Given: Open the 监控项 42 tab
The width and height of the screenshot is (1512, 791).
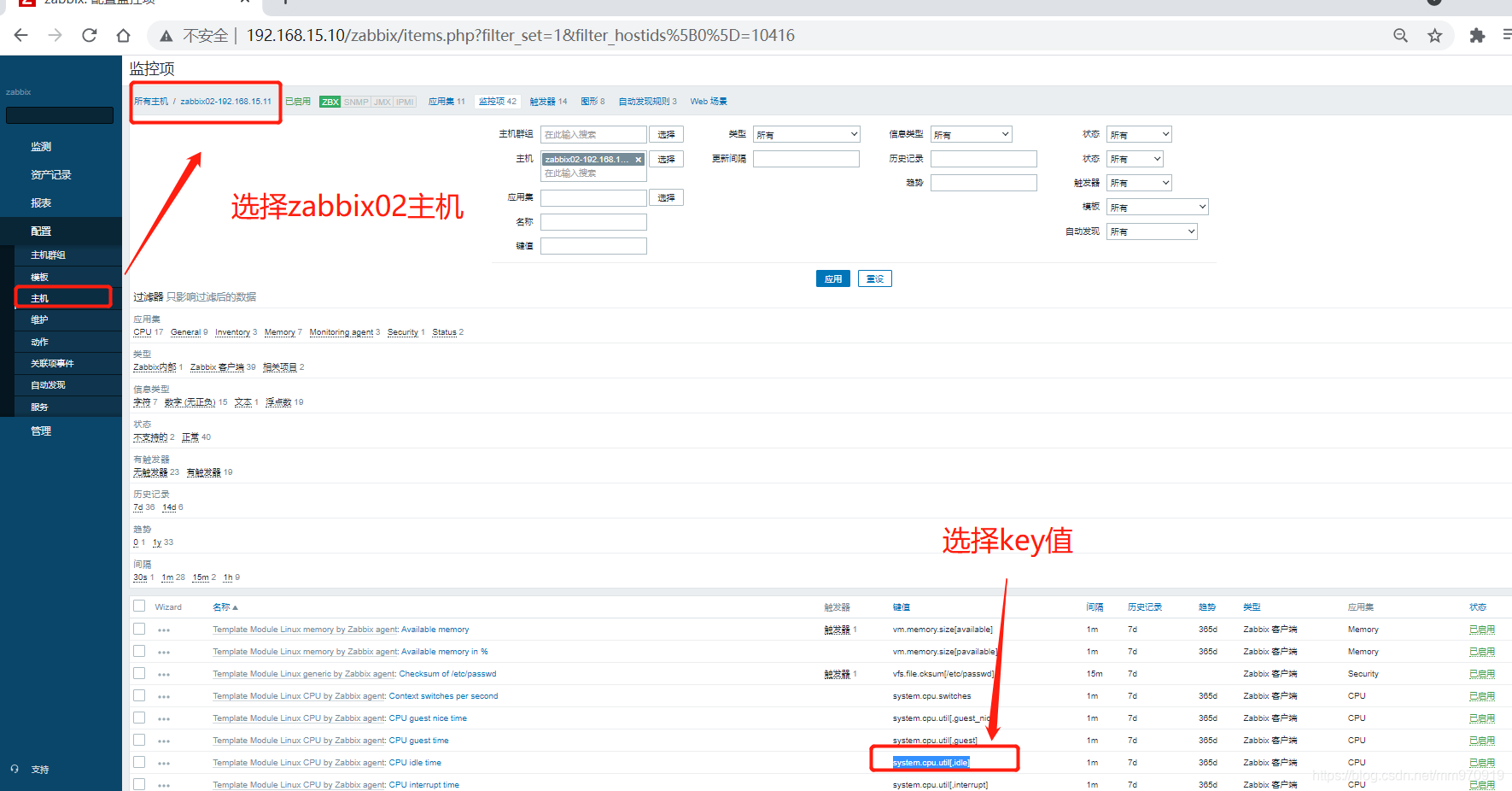Looking at the screenshot, I should pos(498,102).
